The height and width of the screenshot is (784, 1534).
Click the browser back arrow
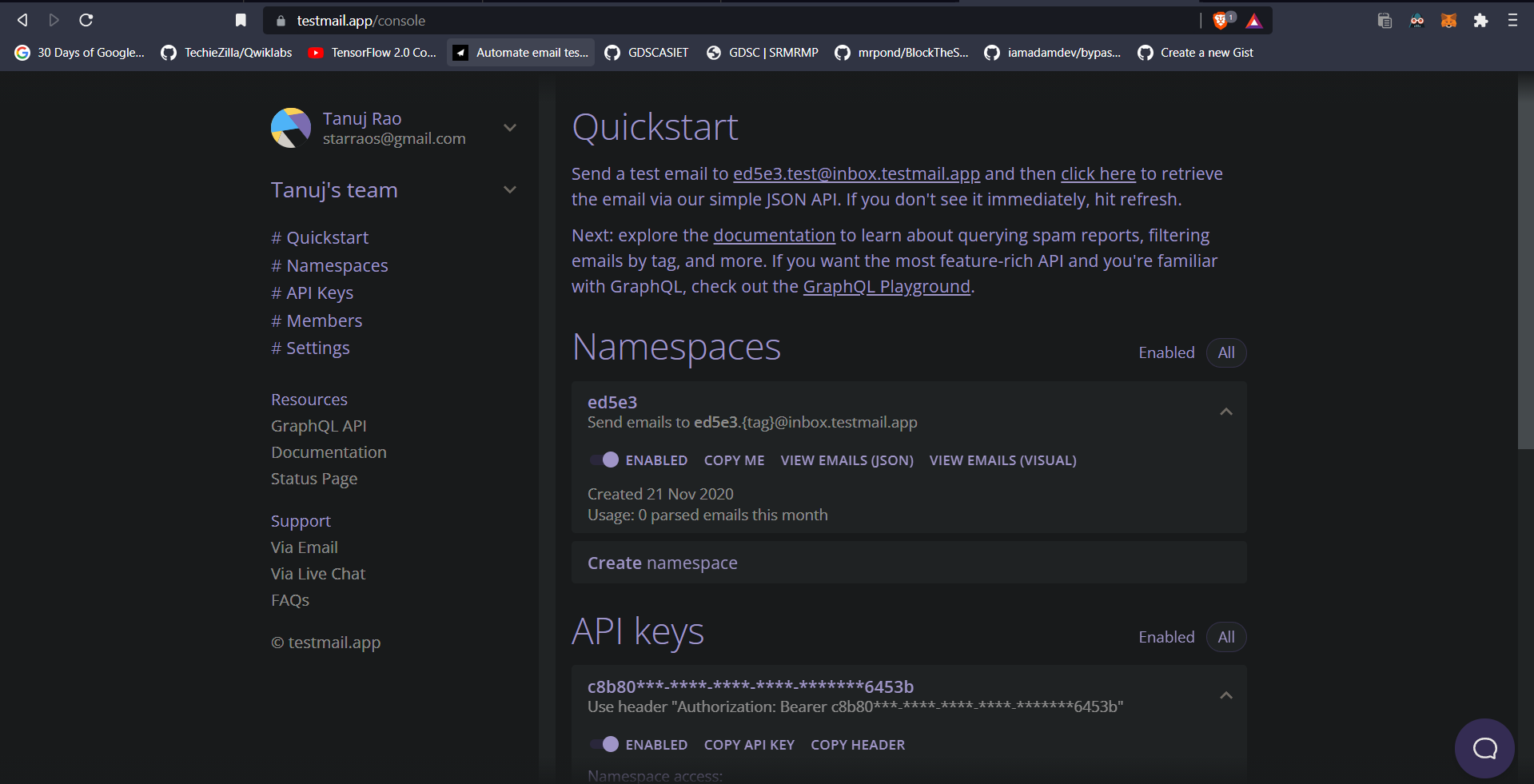pos(22,20)
